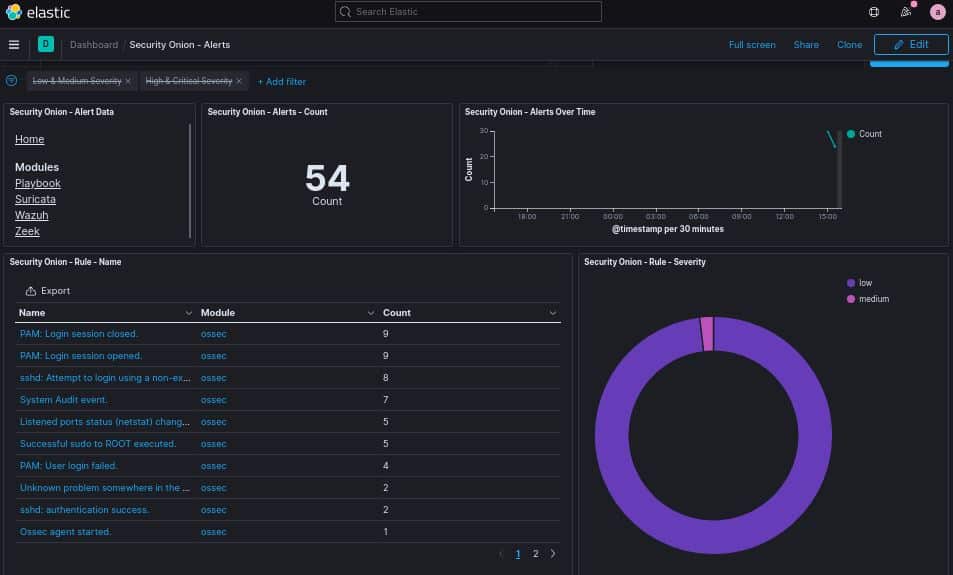The height and width of the screenshot is (575, 953).
Task: Toggle the High & Critical Severity filter pill
Action: coord(188,81)
